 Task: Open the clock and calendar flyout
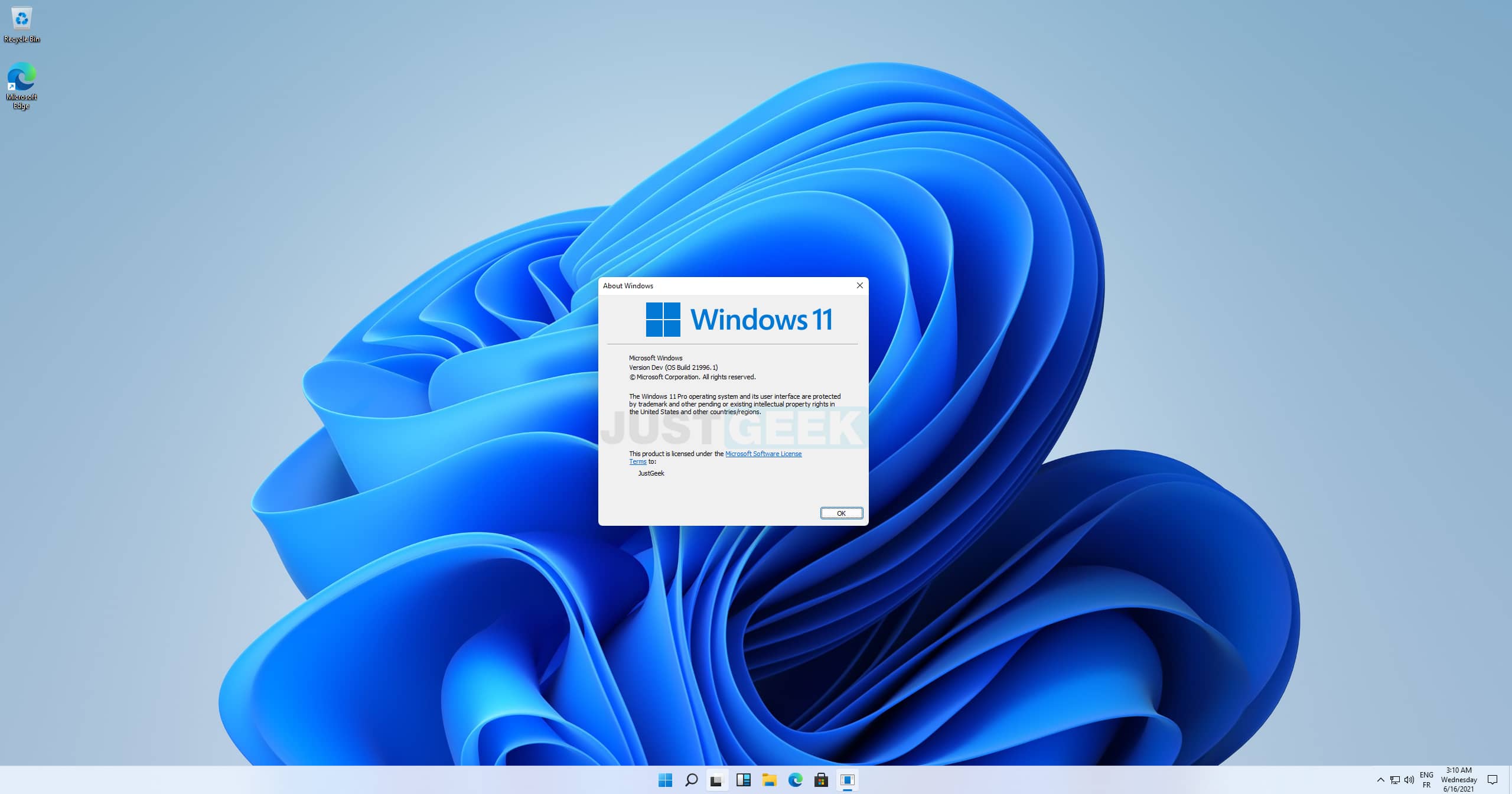coord(1459,780)
